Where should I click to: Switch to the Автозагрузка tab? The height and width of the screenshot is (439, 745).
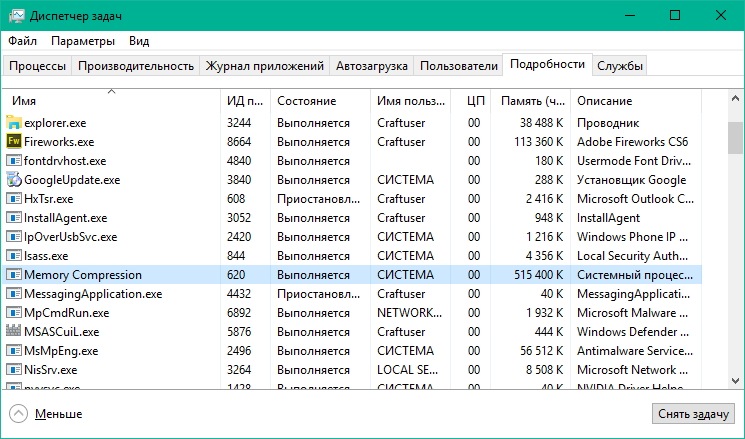372,66
